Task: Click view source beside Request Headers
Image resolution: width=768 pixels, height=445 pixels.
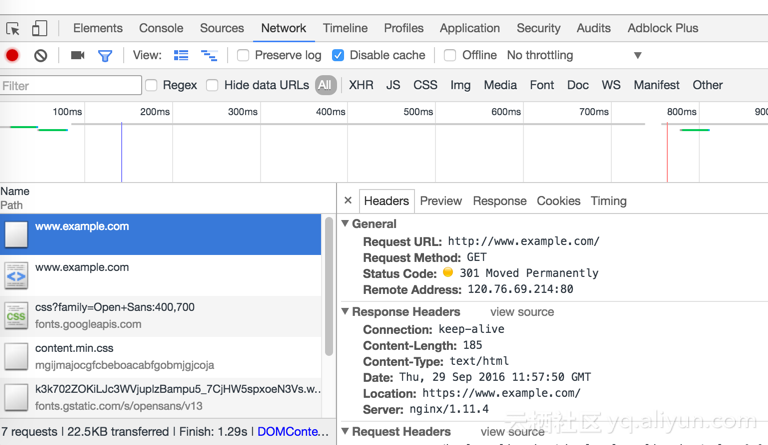Action: (512, 431)
